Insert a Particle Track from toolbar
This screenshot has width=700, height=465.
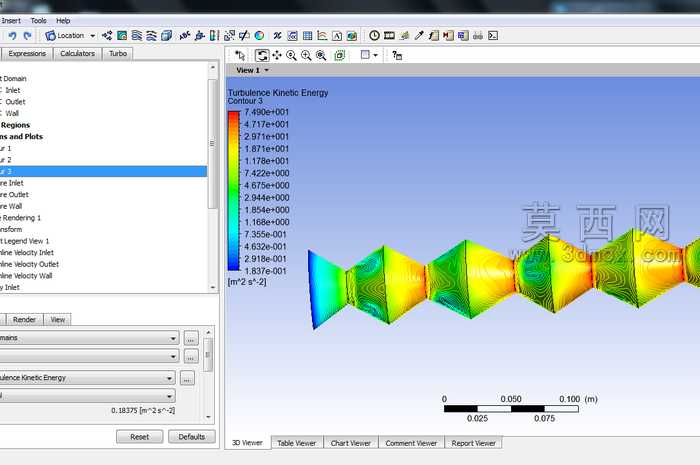click(151, 36)
